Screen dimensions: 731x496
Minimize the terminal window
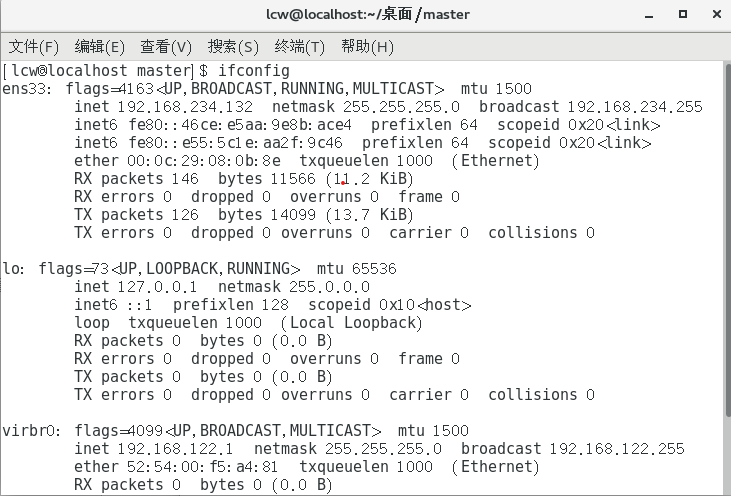click(649, 15)
